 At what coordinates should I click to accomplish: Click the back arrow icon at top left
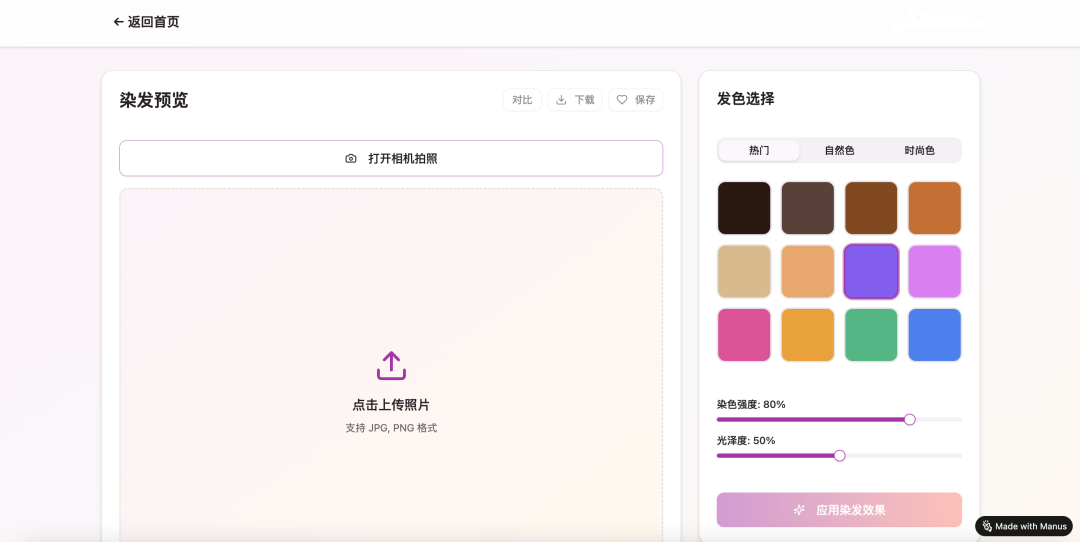click(118, 22)
